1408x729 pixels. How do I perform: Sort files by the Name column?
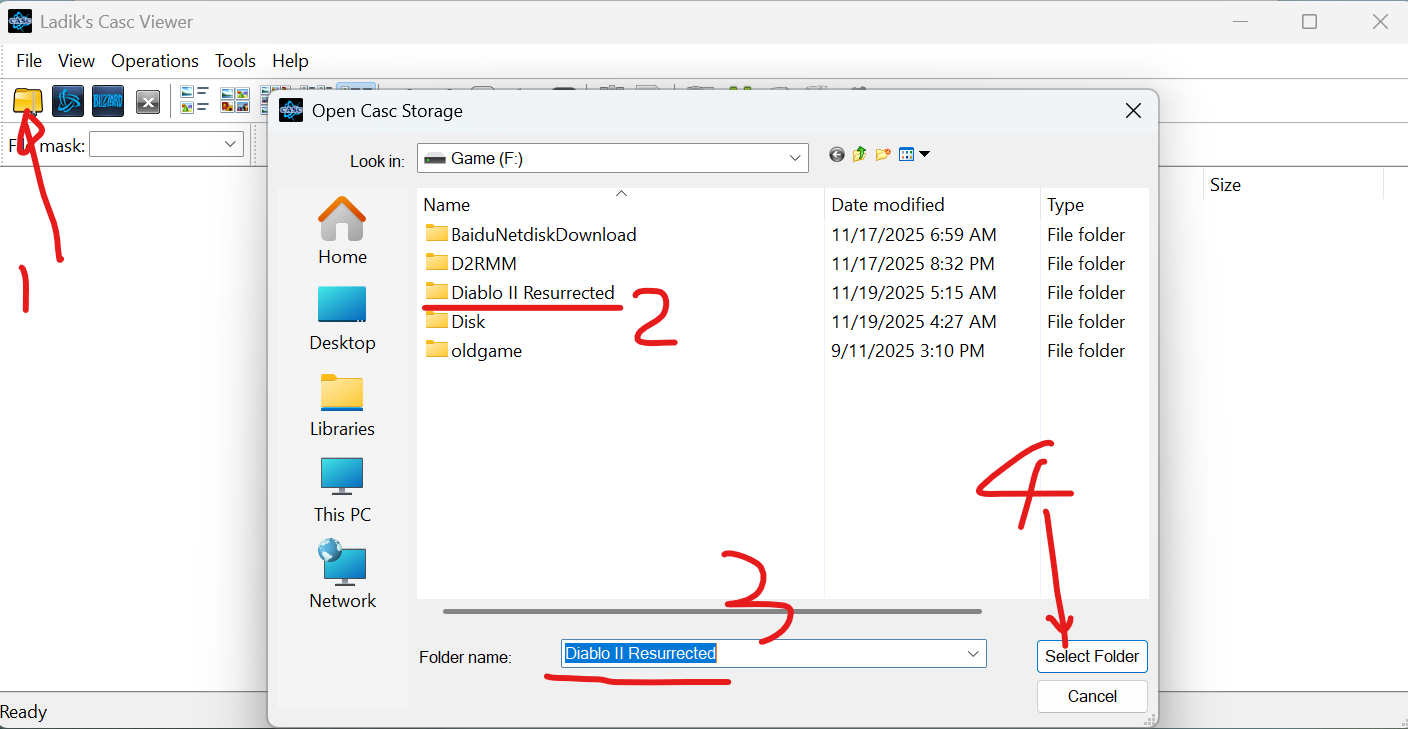[x=620, y=205]
